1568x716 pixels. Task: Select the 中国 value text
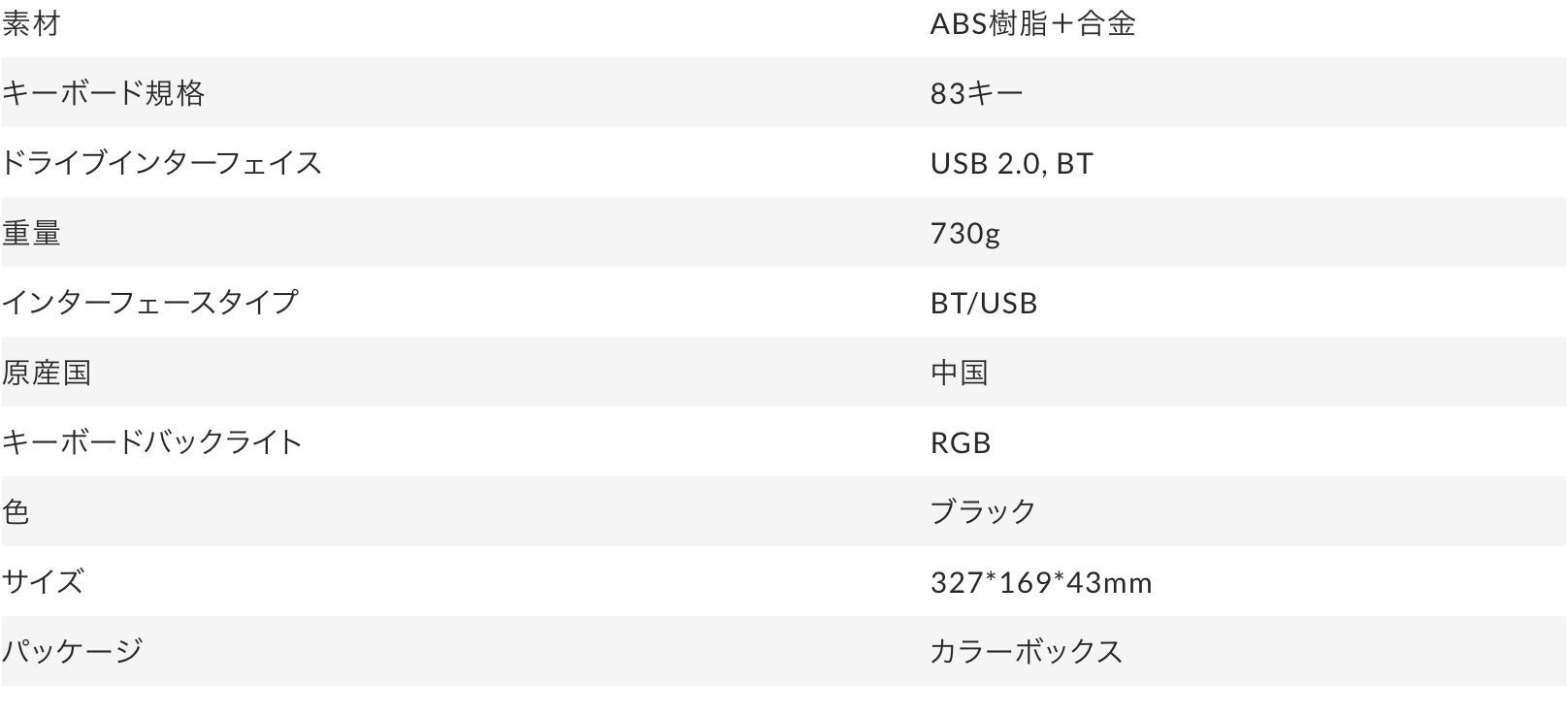click(959, 373)
